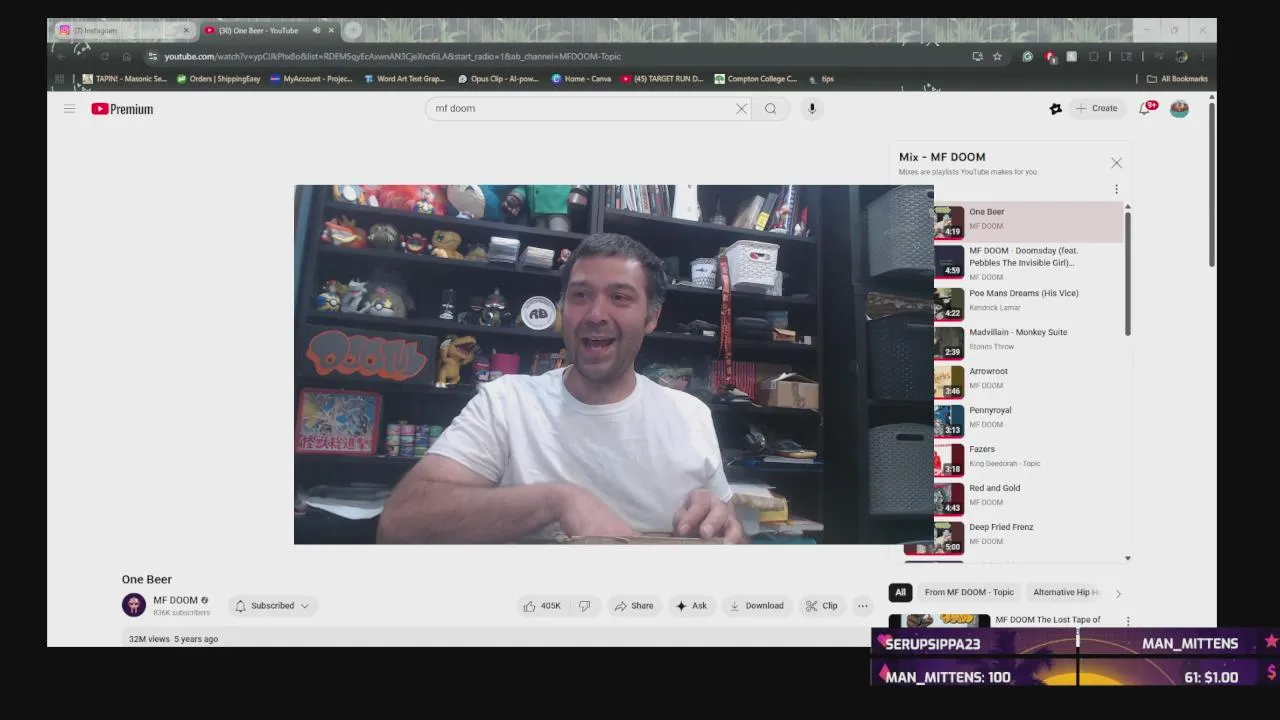Screen dimensions: 1280x720
Task: Share the One Beer video
Action: [634, 605]
